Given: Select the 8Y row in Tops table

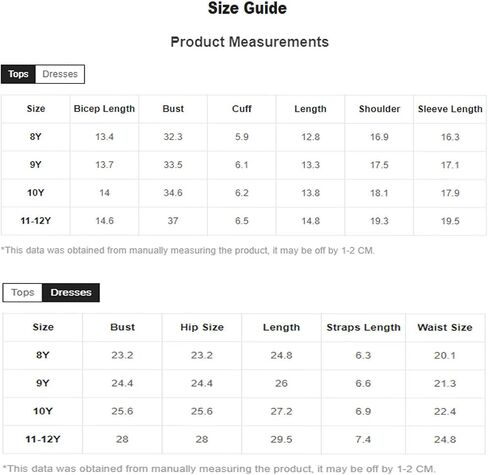Looking at the screenshot, I should coord(244,137).
